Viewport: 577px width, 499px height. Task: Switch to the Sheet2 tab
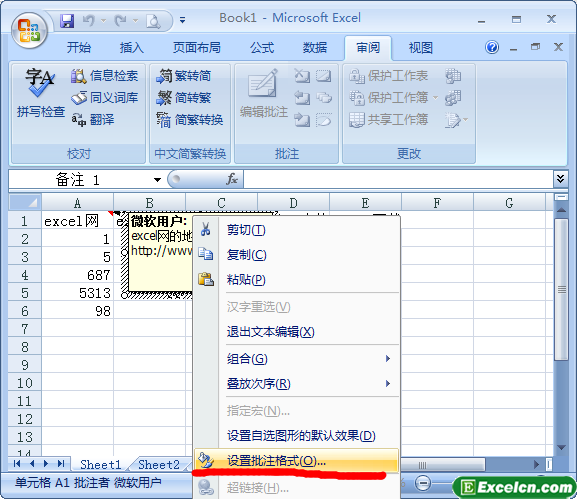click(x=159, y=464)
